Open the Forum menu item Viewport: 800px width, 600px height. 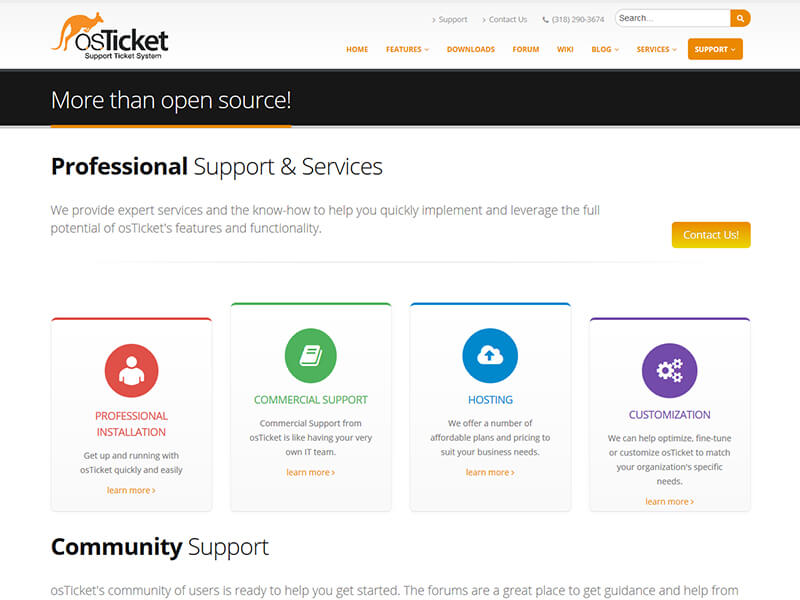526,49
